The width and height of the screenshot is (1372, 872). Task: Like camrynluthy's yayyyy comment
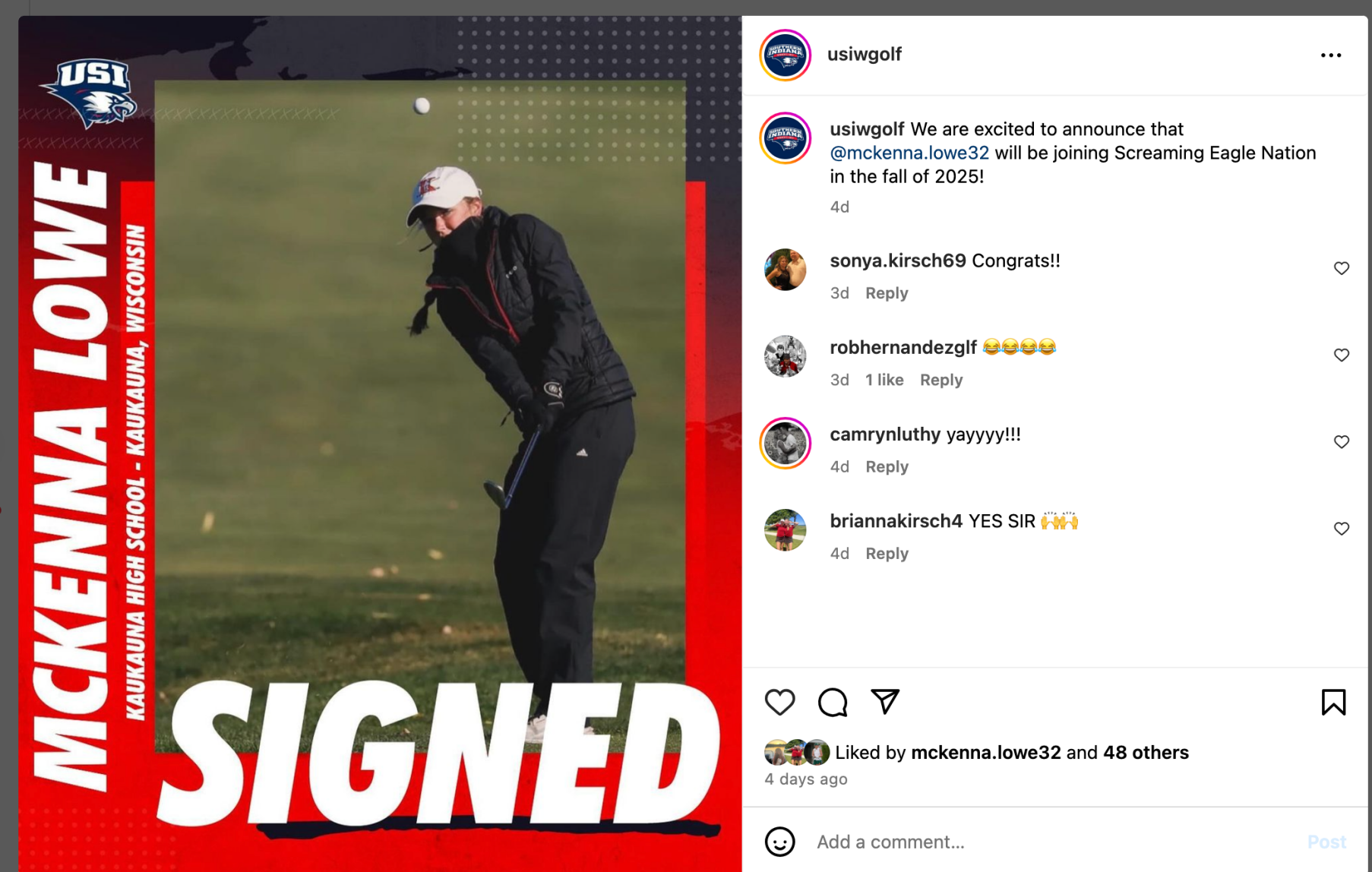pos(1342,441)
